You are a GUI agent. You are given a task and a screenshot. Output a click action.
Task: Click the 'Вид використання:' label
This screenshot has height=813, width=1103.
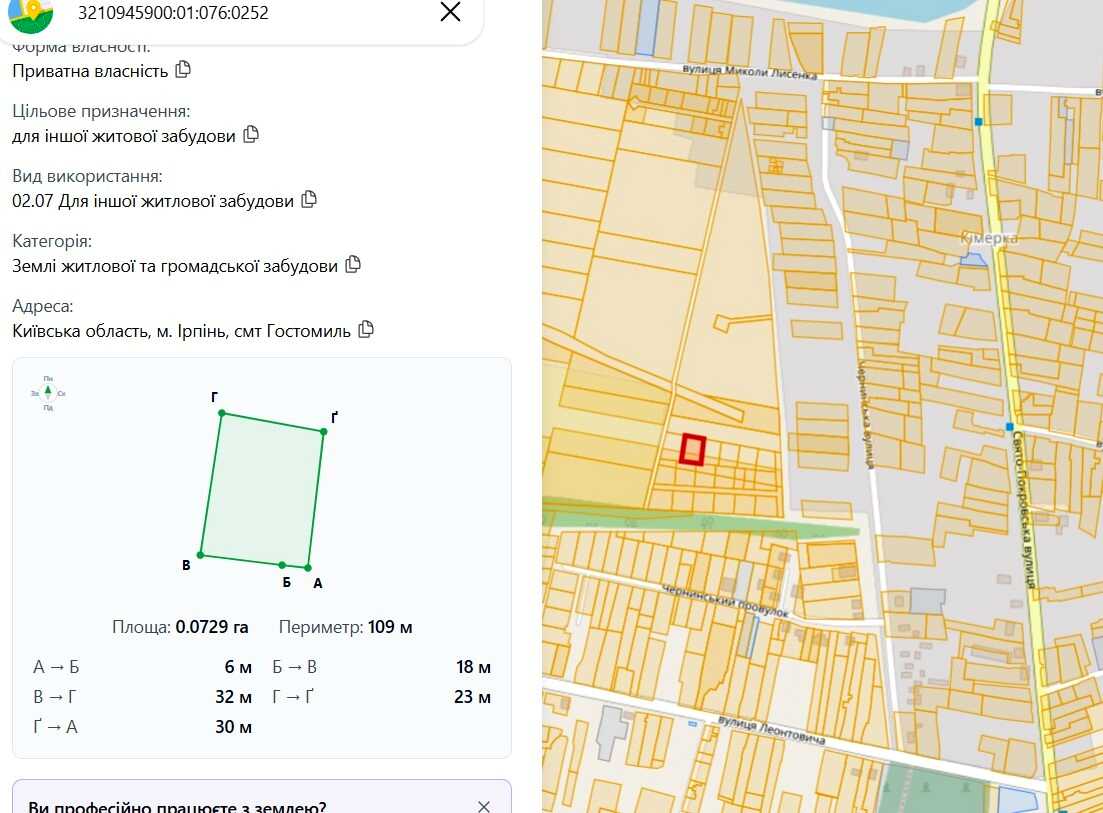(87, 176)
